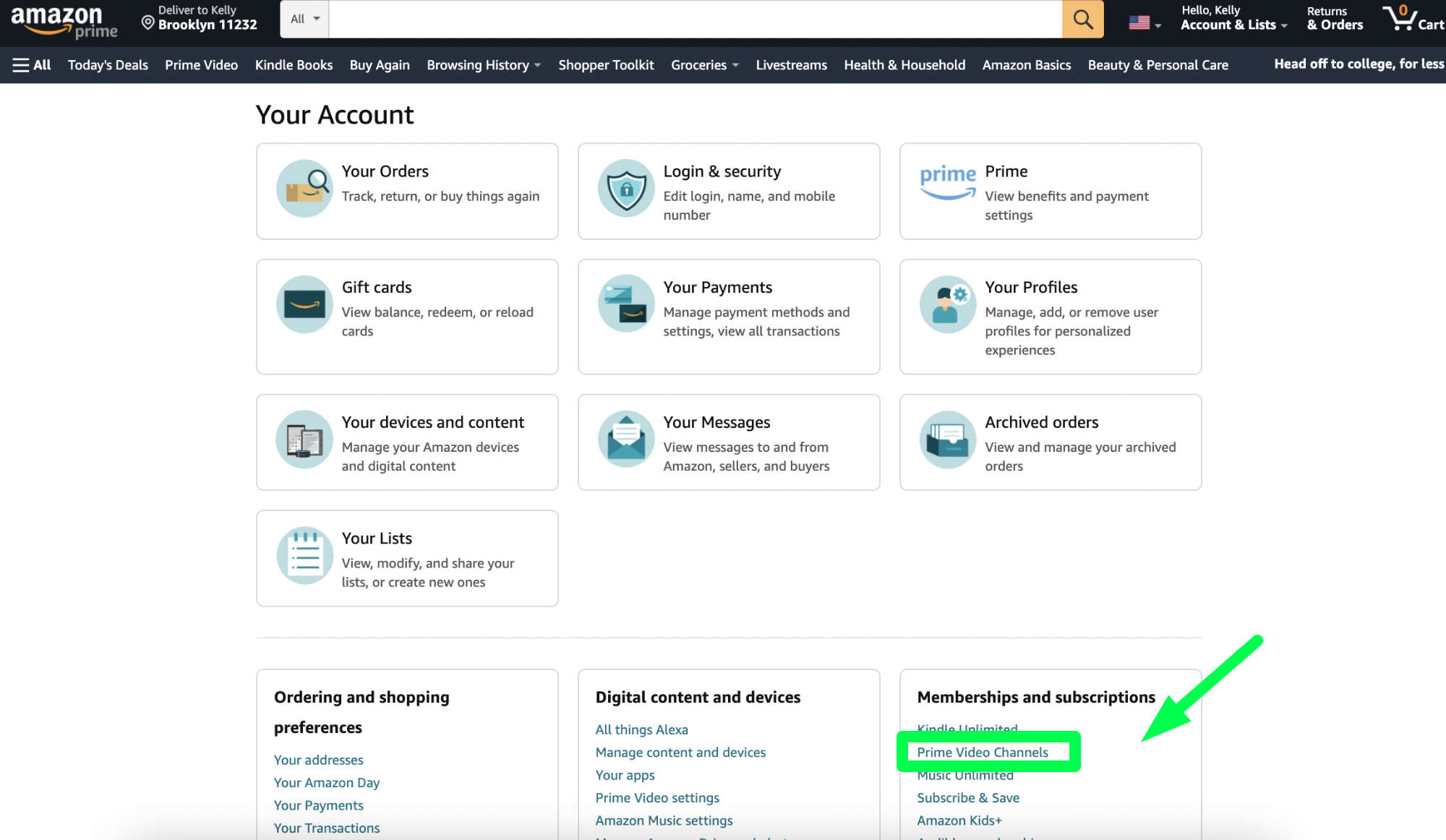Click the Your Profiles icon
The height and width of the screenshot is (840, 1446).
pyautogui.click(x=946, y=306)
